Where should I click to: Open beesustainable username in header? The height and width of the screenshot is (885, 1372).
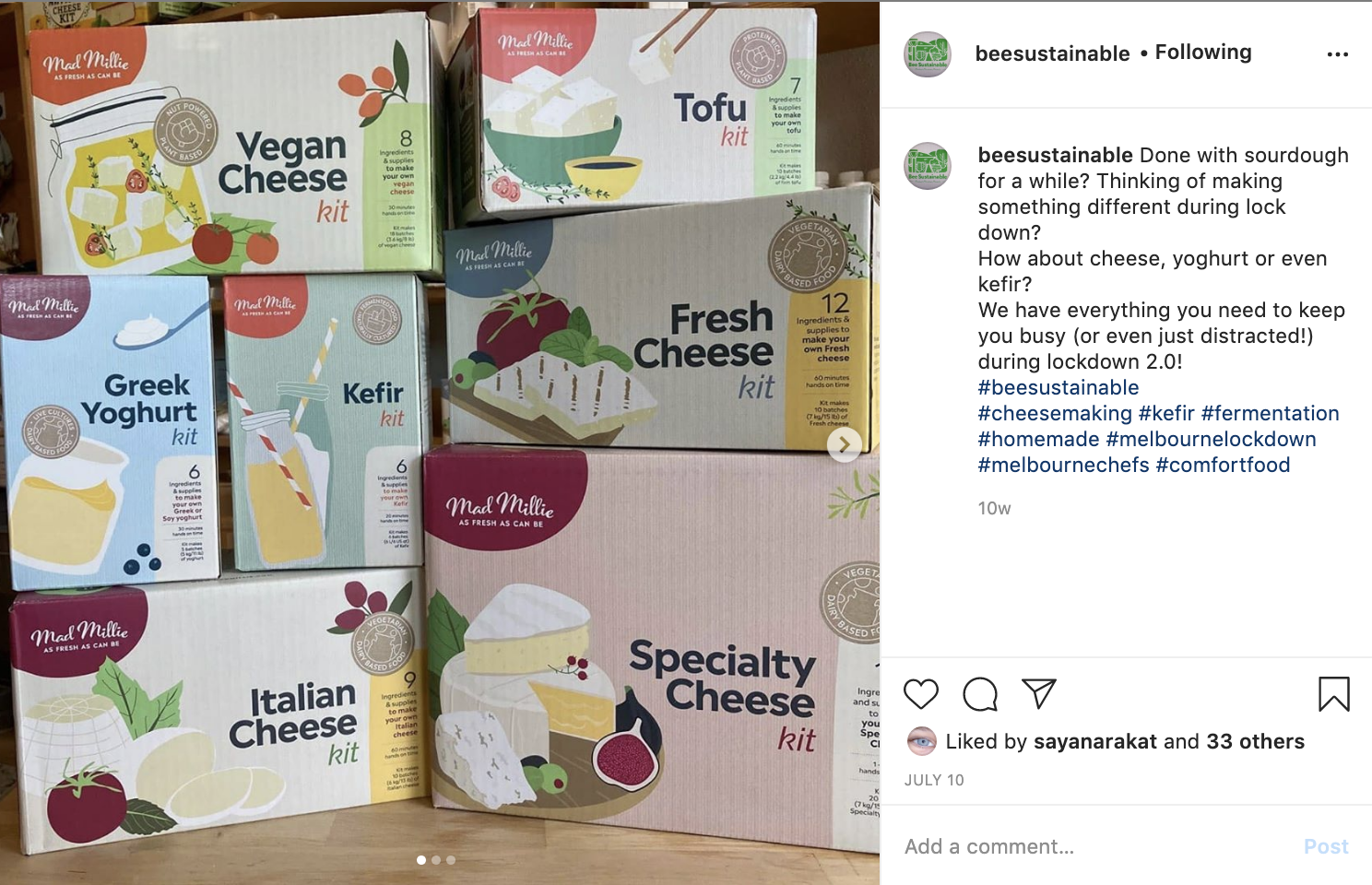point(1053,53)
